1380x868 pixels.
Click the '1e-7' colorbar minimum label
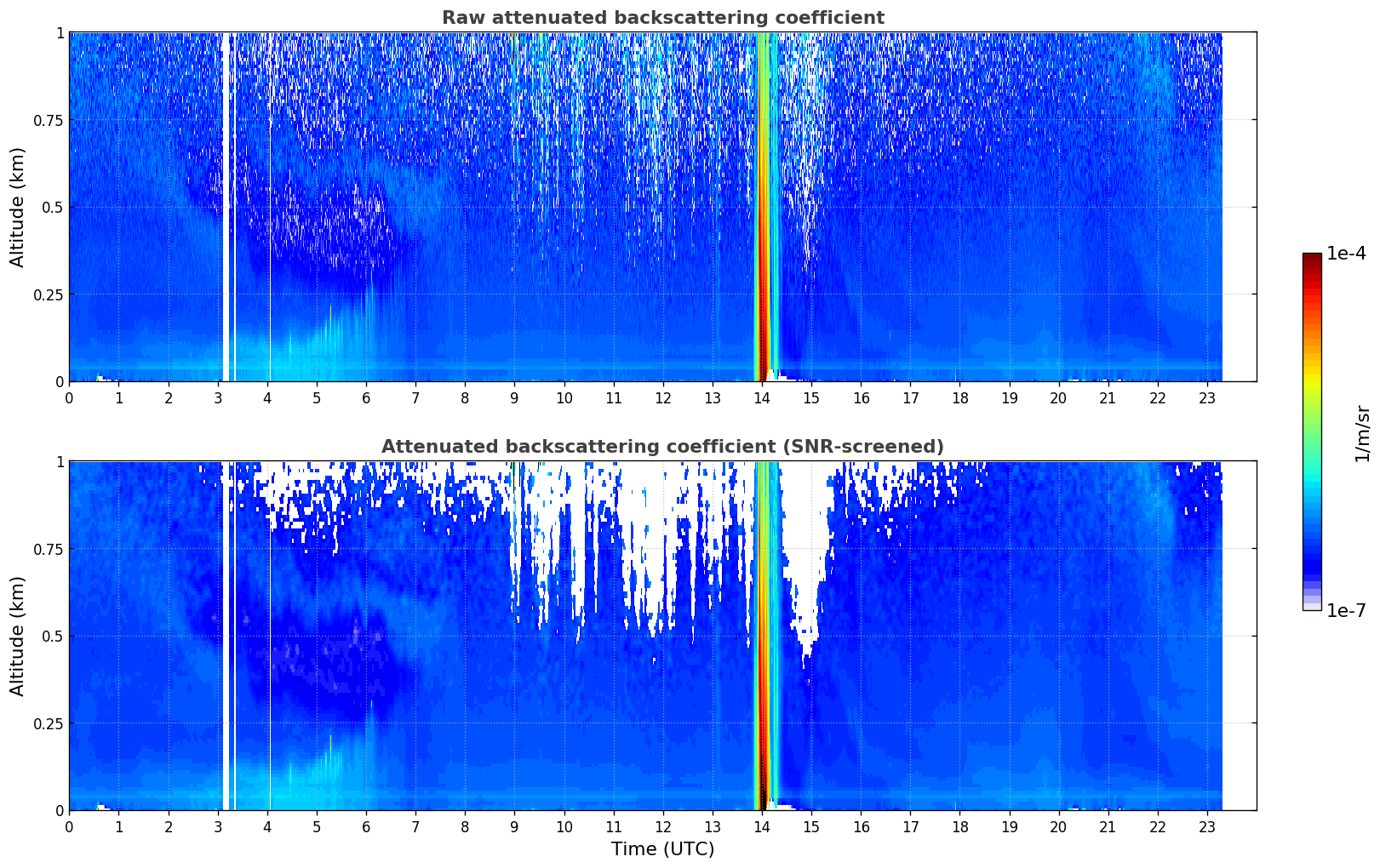click(x=1346, y=611)
